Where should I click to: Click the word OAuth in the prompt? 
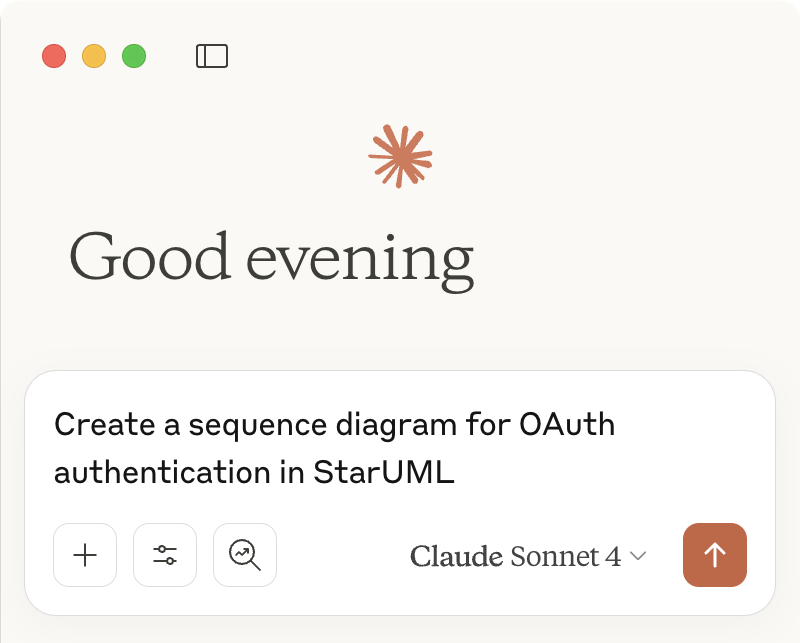[567, 425]
